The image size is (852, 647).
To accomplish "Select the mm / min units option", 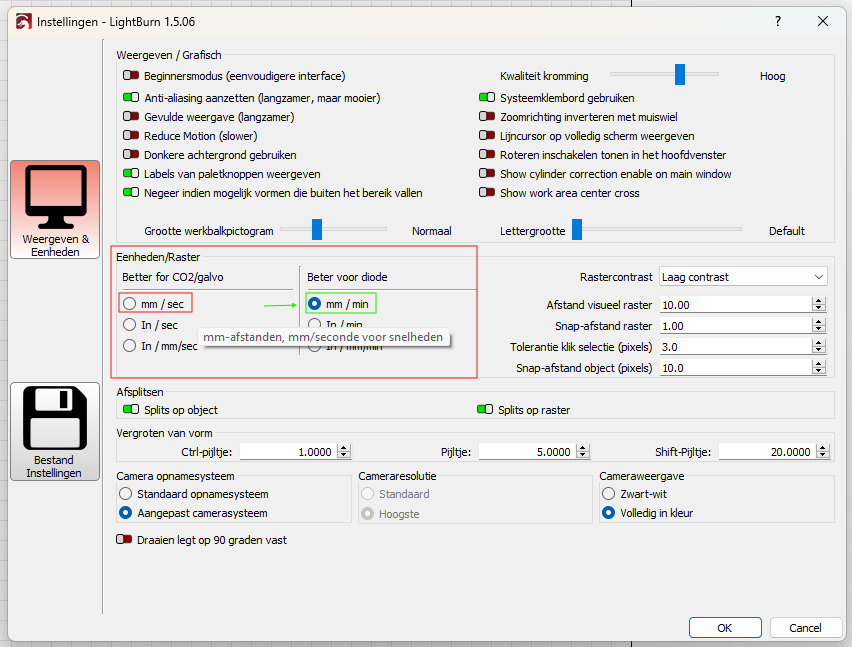I will tap(314, 304).
